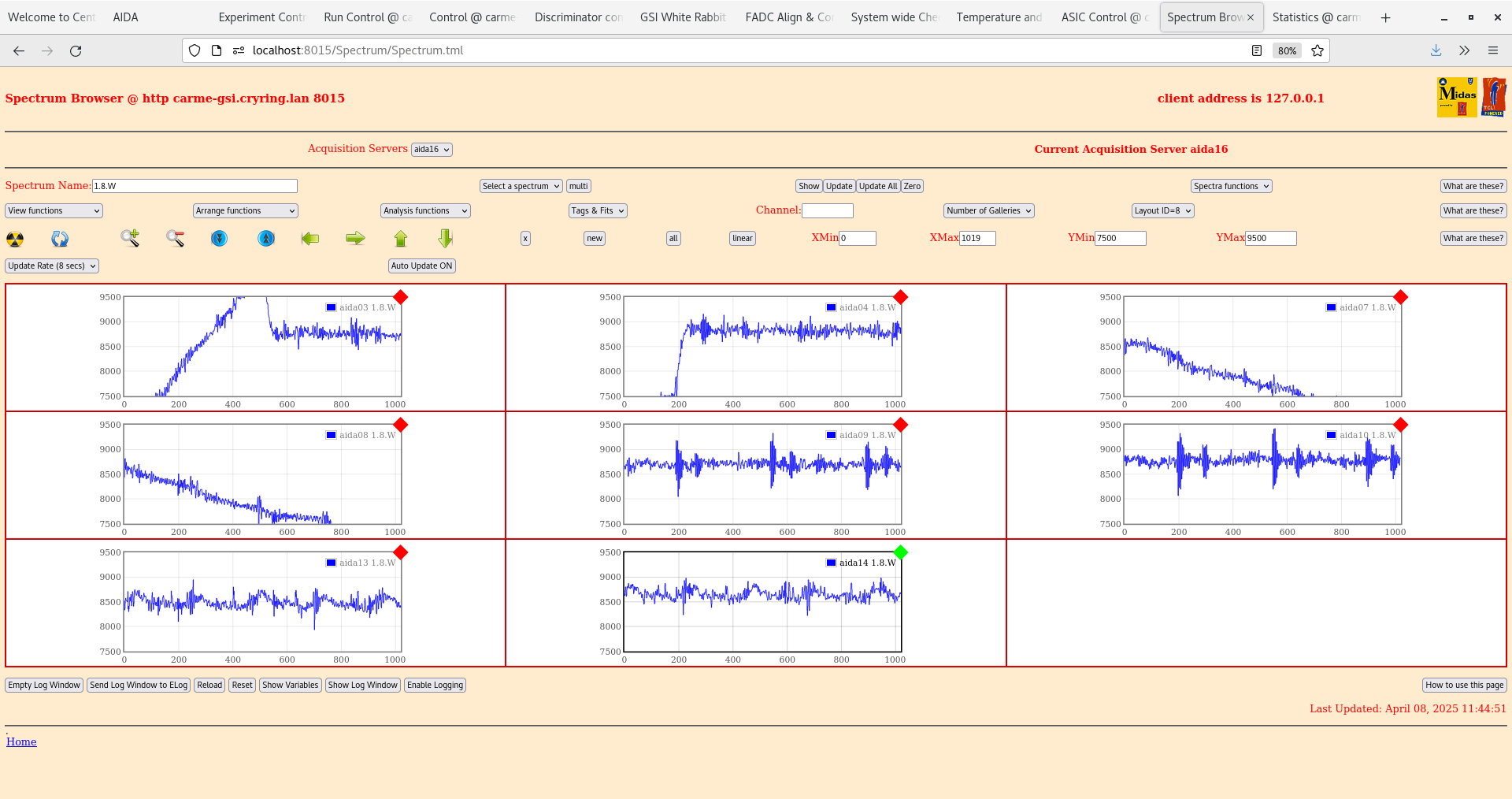Click the radiation hazard icon
Screen dimensions: 1512x799
(15, 239)
